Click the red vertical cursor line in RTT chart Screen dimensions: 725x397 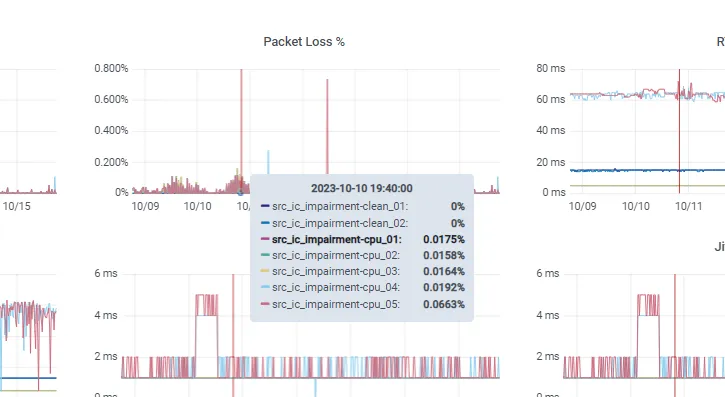coord(679,131)
